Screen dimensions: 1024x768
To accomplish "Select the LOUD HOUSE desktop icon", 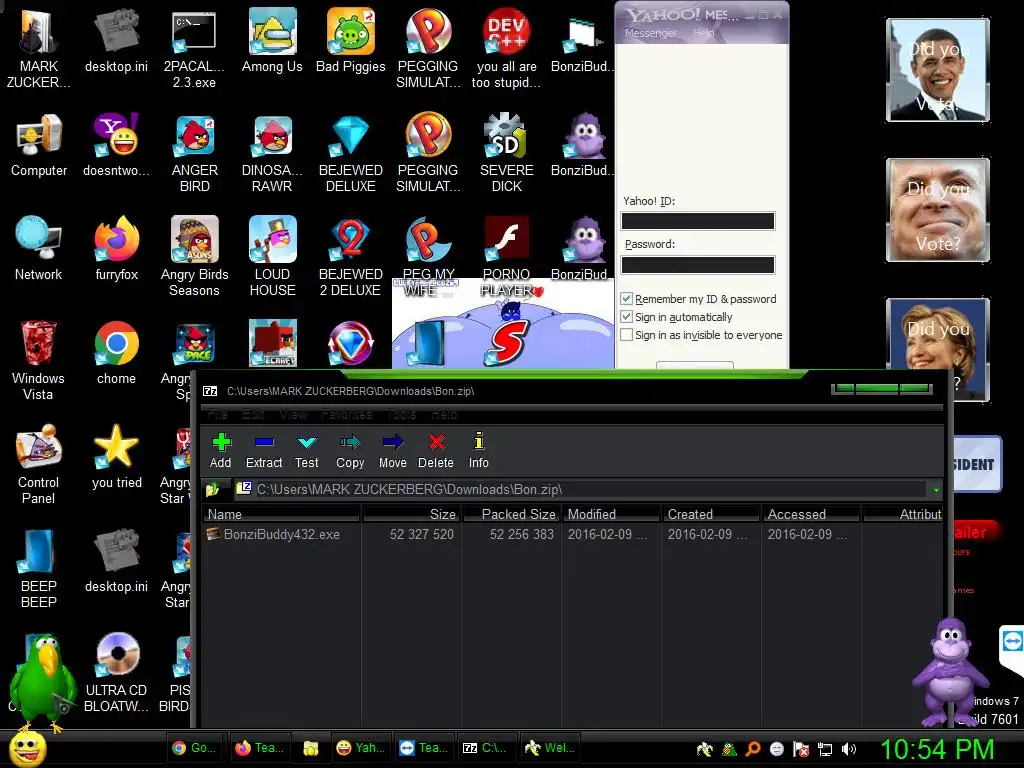I will (272, 257).
